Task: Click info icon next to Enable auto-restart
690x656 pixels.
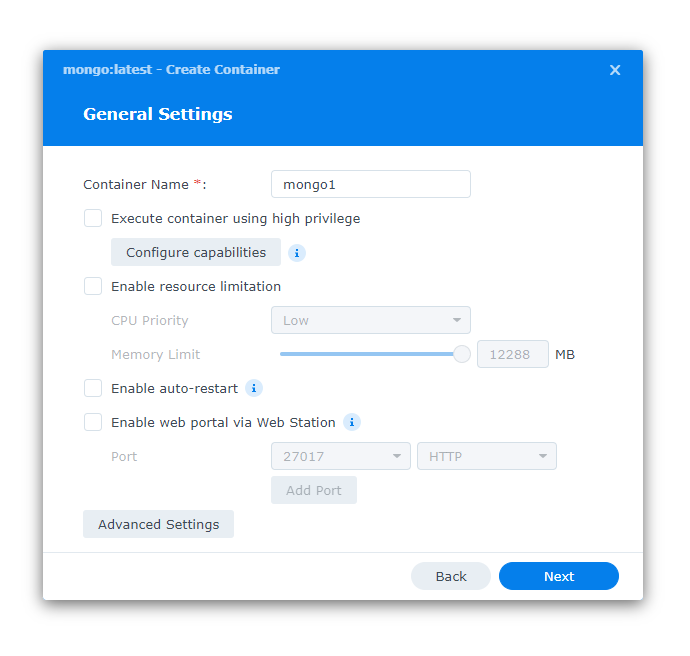Action: point(254,388)
